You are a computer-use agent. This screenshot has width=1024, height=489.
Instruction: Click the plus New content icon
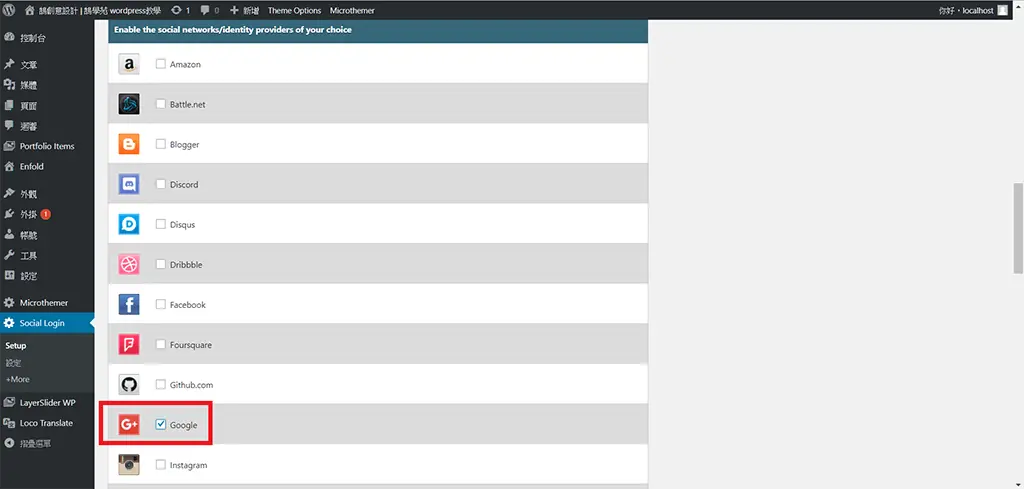[234, 10]
